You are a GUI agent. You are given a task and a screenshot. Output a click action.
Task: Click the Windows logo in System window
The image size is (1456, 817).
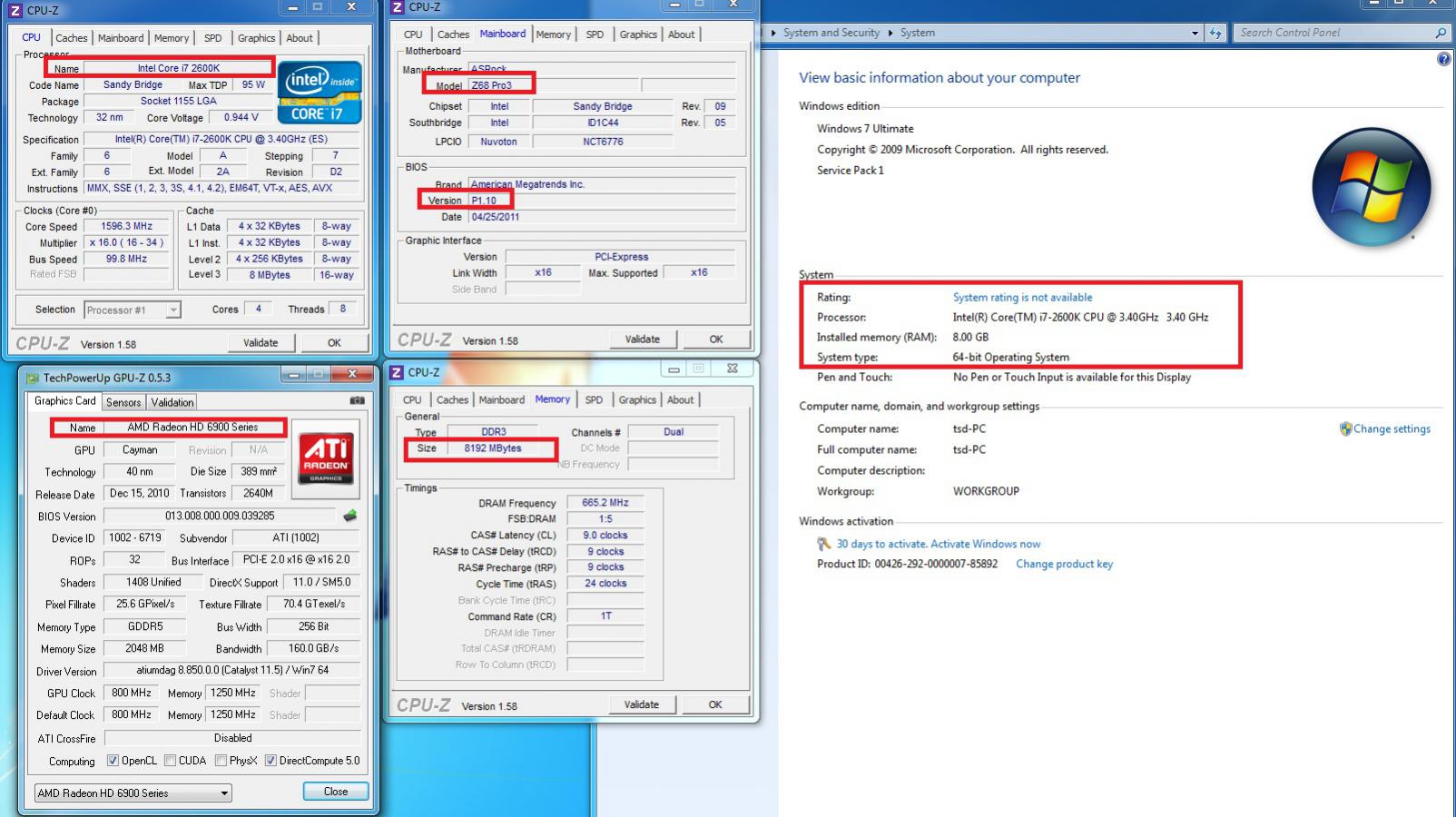(1371, 188)
